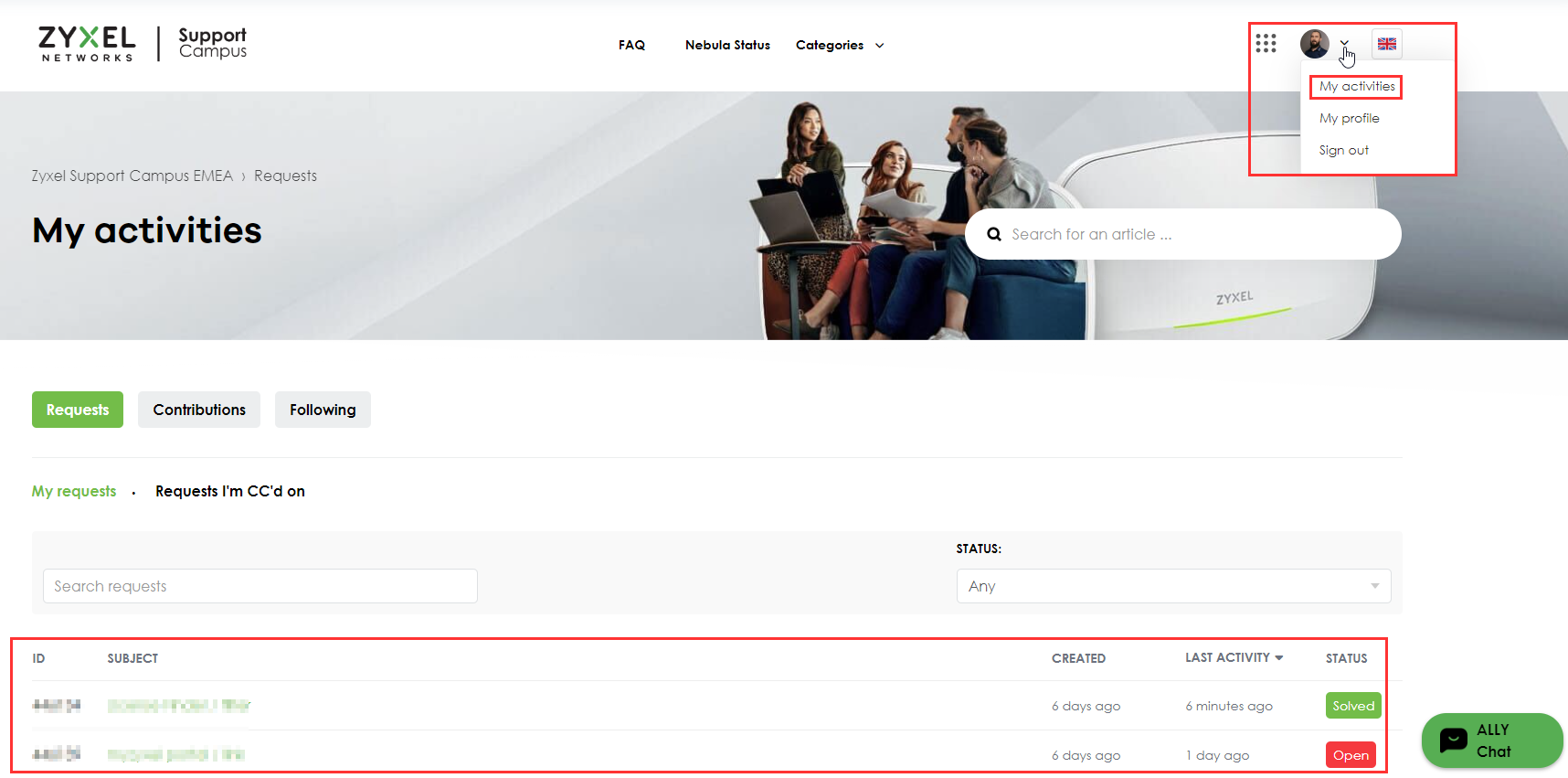Open the ALLY Chat widget
1568x778 pixels.
click(x=1491, y=741)
